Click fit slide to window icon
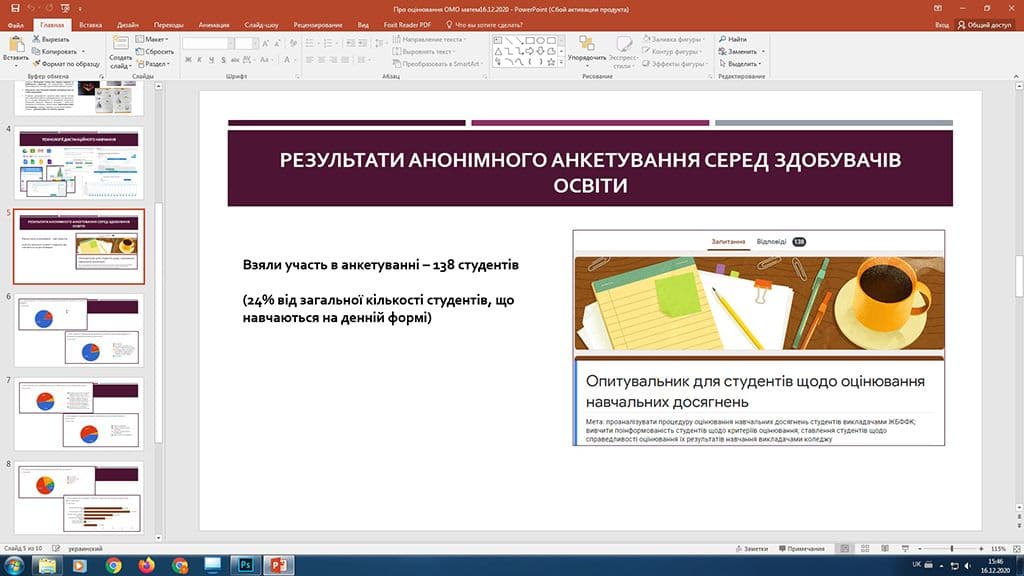 (x=1016, y=549)
